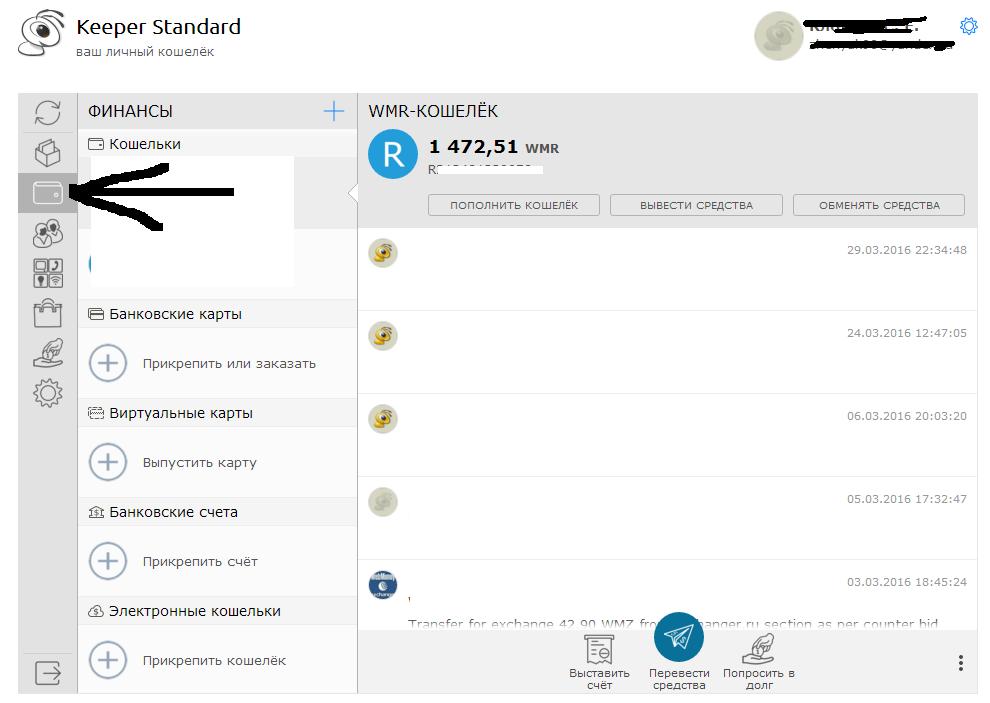Click plus circle for Прикрепить кошелёк
Viewport: 990px width, 703px height.
point(108,660)
